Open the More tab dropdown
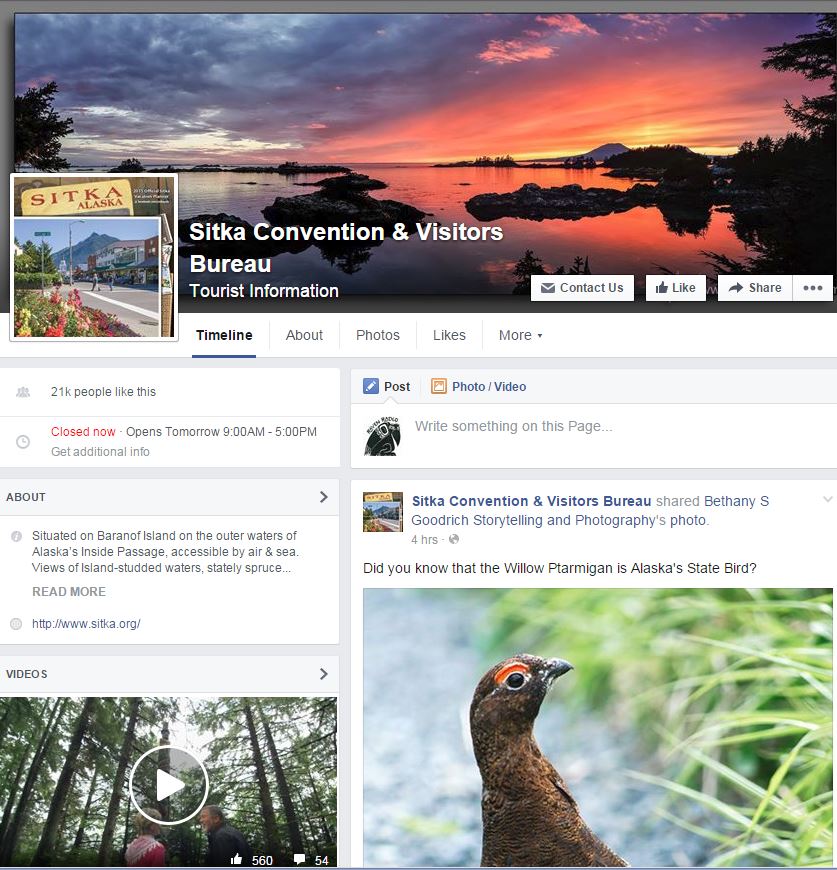This screenshot has height=870, width=837. tap(520, 335)
